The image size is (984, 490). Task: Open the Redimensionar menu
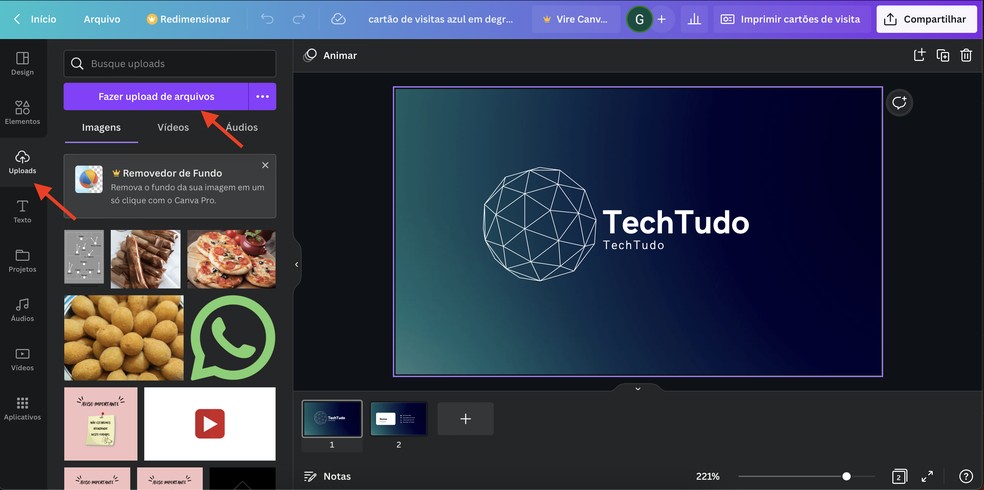tap(188, 19)
